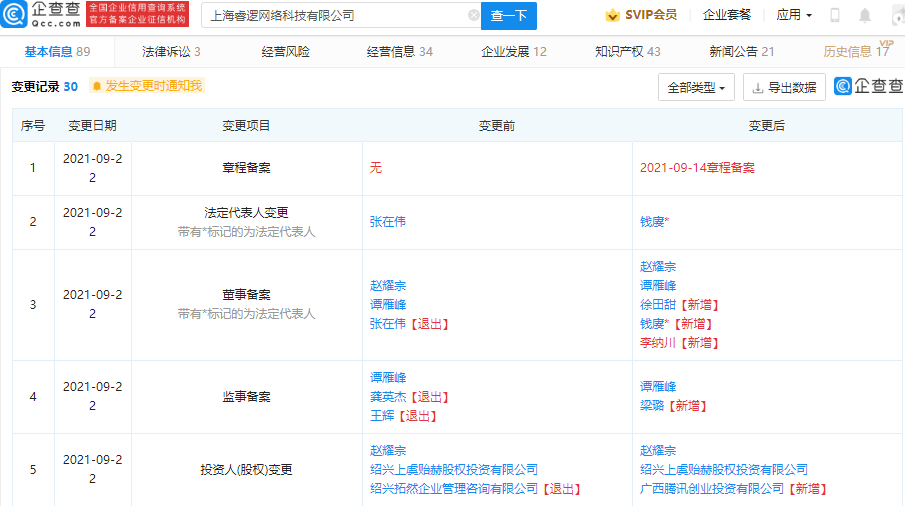Click 2021-09-14章程备案 link
The image size is (905, 506).
coord(697,168)
